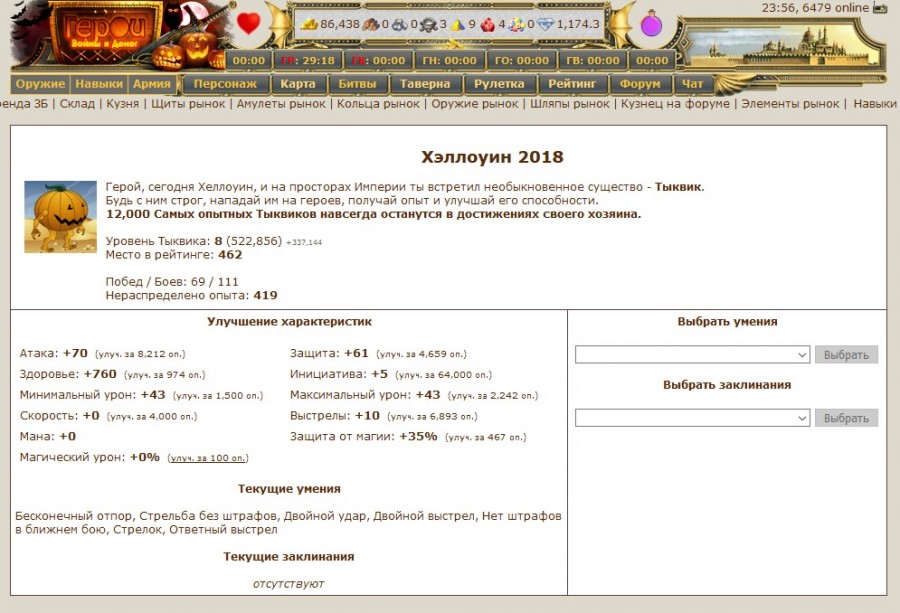Click the 6479 online counter text
The width and height of the screenshot is (900, 613).
click(835, 7)
